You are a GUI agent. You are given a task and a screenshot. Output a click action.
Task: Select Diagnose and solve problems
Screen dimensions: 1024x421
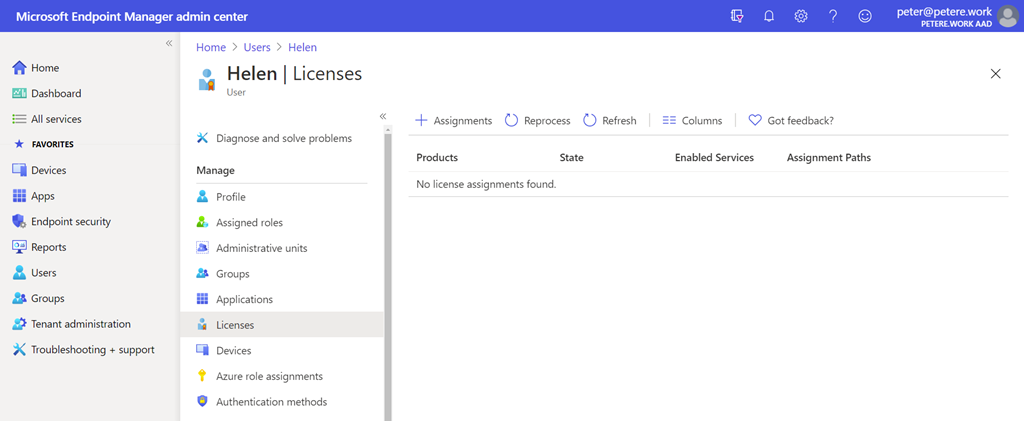point(283,138)
